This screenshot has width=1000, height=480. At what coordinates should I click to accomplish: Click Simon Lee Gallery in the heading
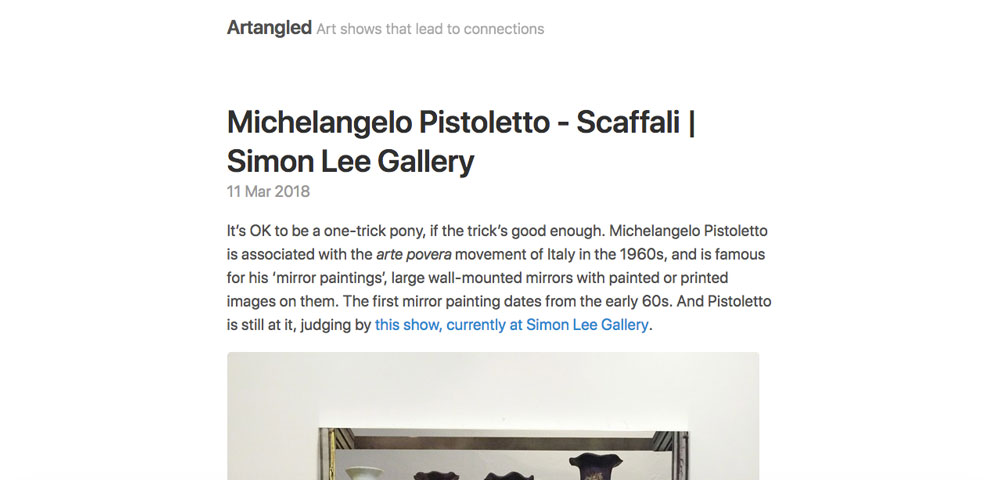point(351,161)
